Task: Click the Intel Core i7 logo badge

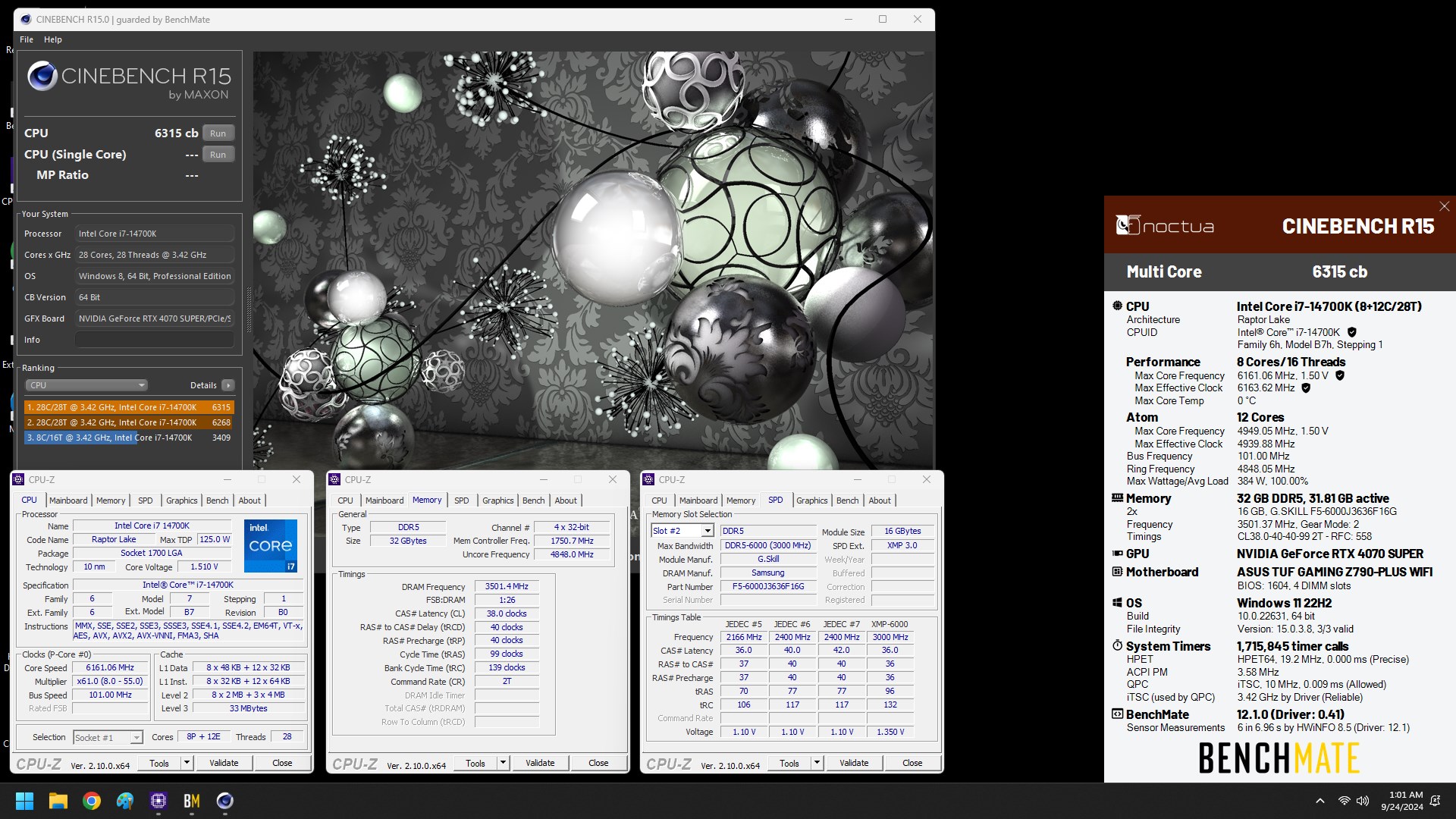Action: click(x=270, y=545)
